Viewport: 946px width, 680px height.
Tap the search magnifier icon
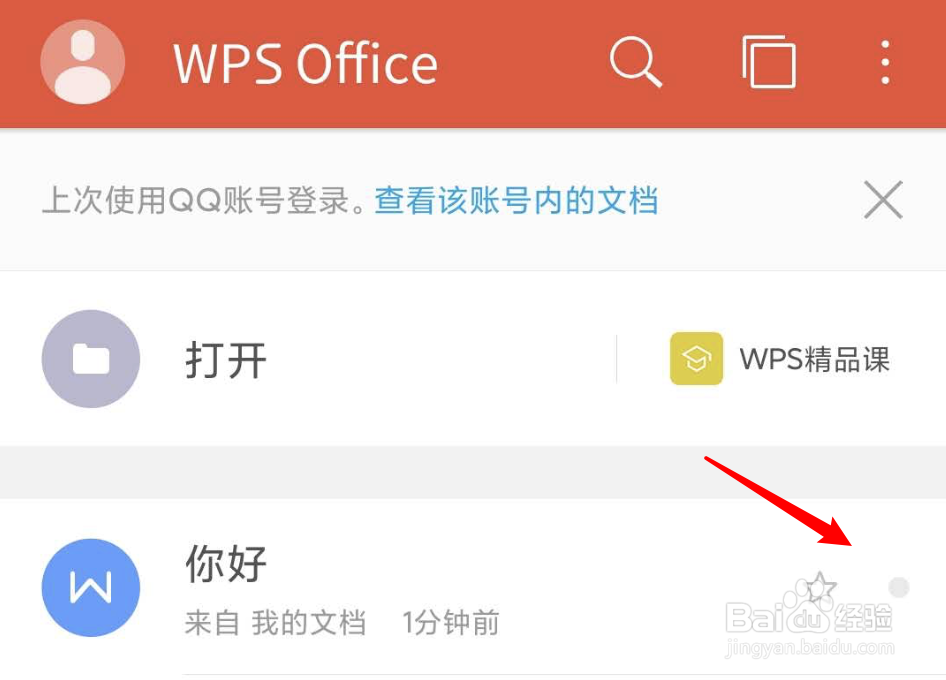pos(636,62)
